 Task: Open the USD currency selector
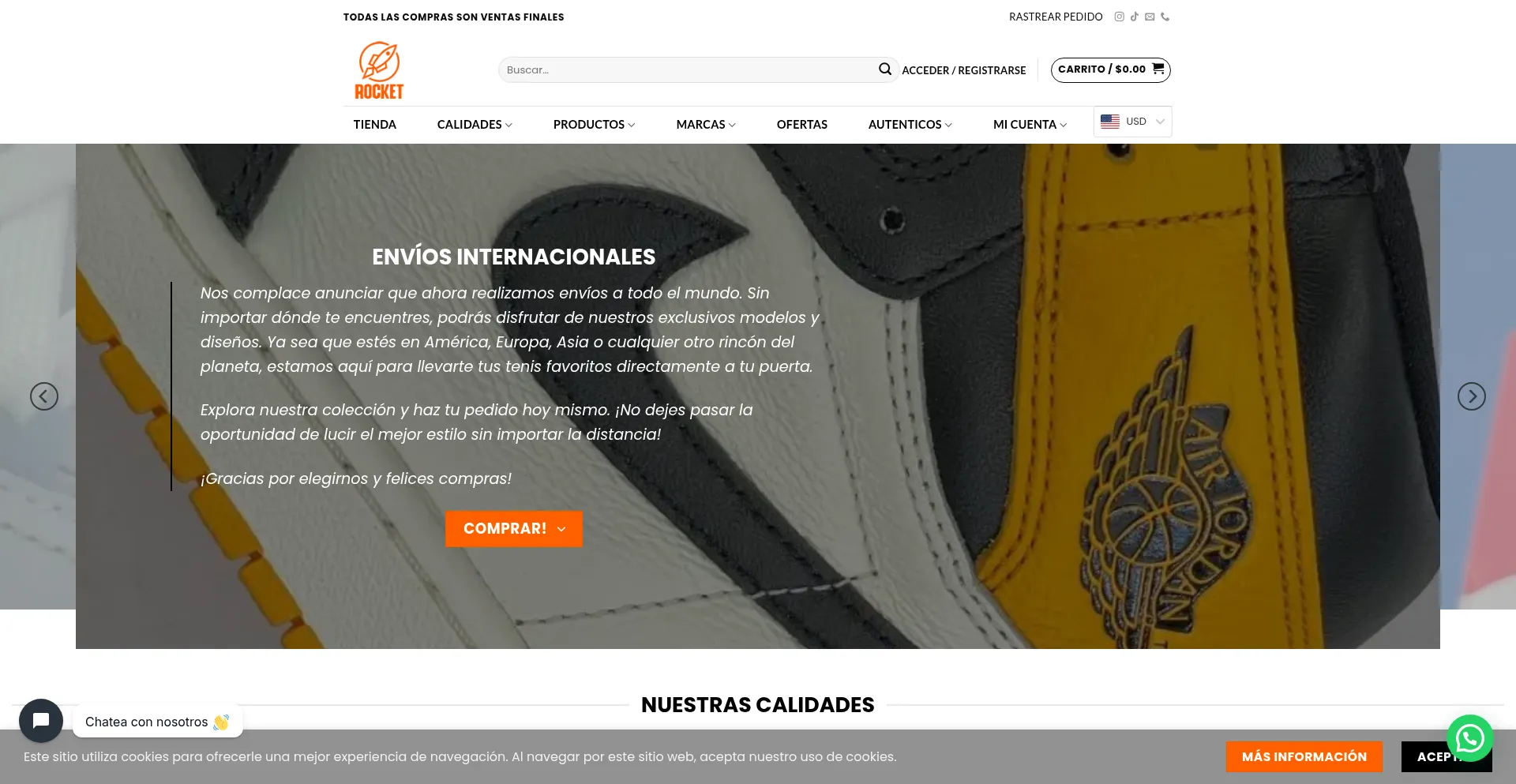coord(1132,122)
